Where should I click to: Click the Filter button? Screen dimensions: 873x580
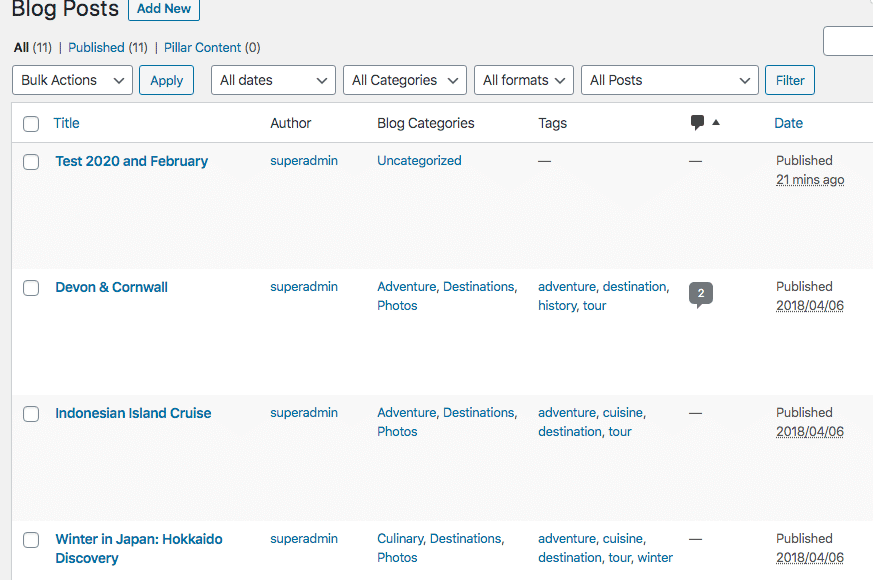pyautogui.click(x=789, y=79)
